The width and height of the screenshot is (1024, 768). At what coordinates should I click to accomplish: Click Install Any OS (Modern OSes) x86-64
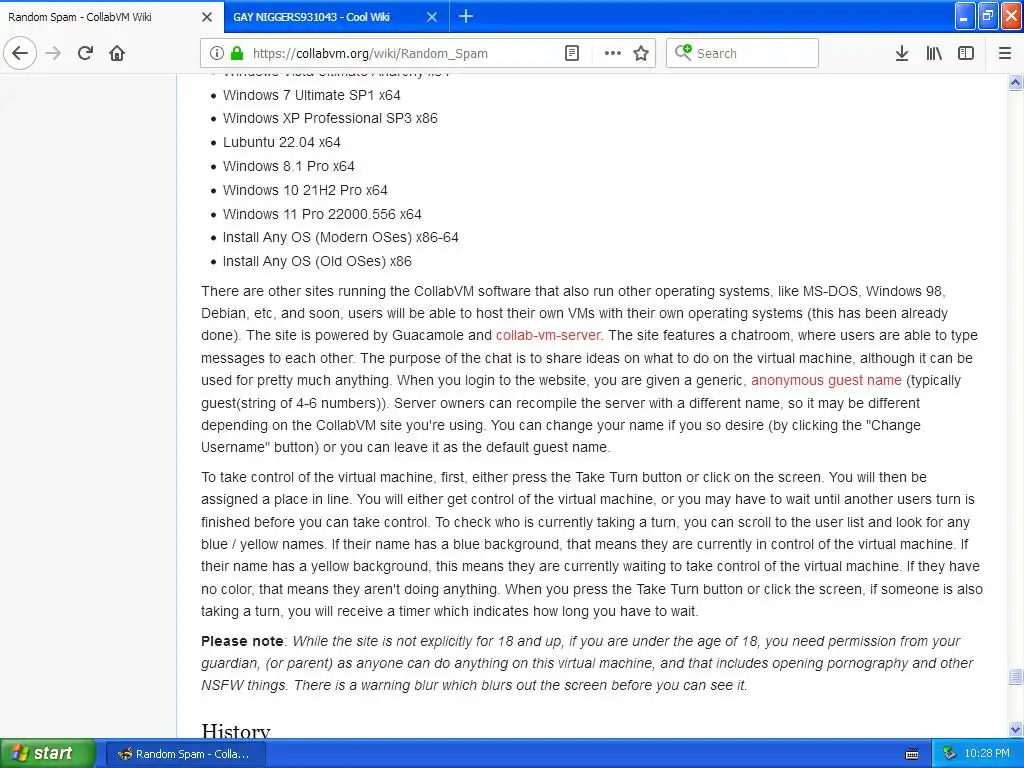340,237
